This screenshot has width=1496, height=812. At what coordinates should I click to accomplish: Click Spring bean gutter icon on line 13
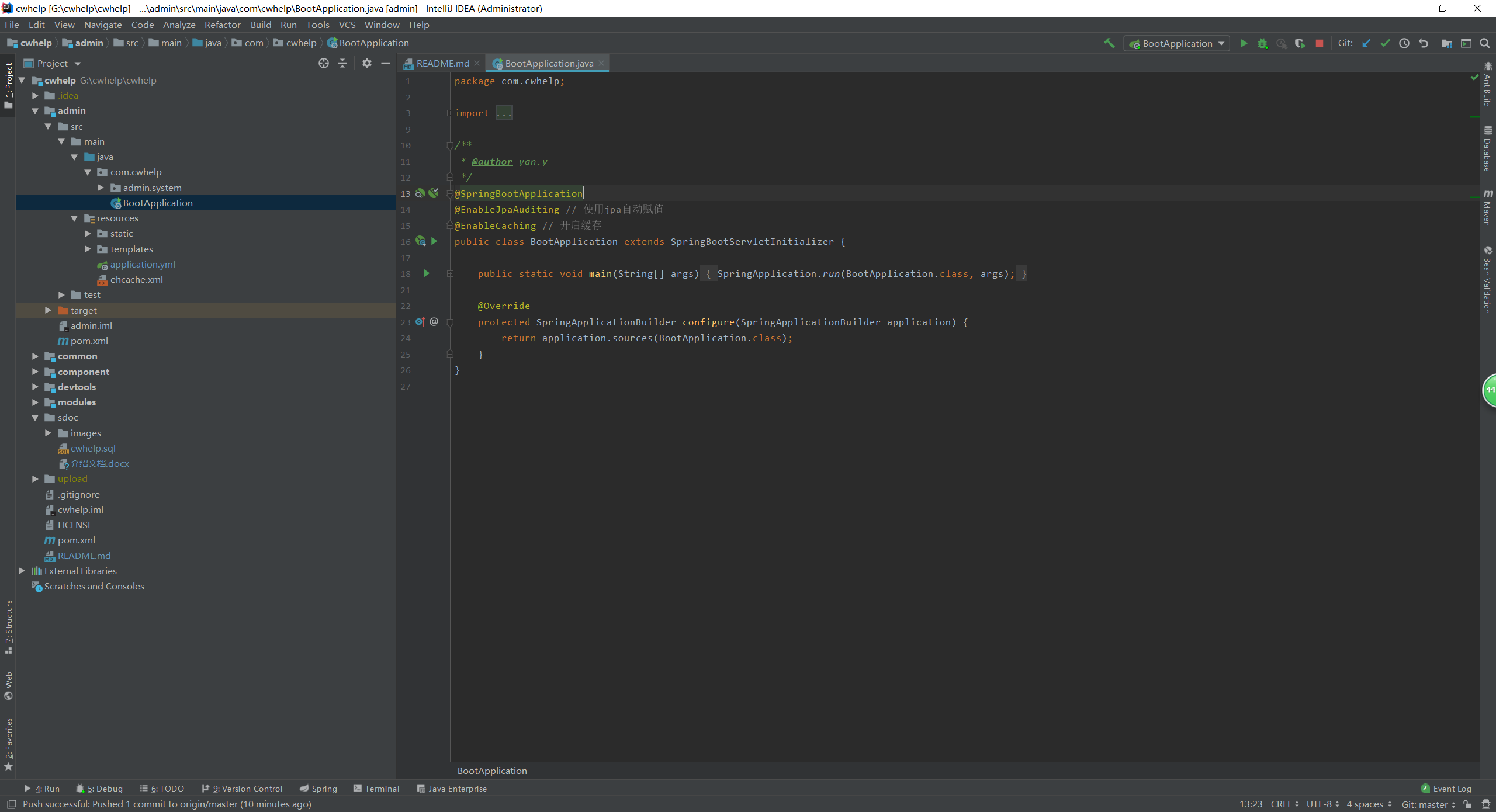[x=420, y=193]
